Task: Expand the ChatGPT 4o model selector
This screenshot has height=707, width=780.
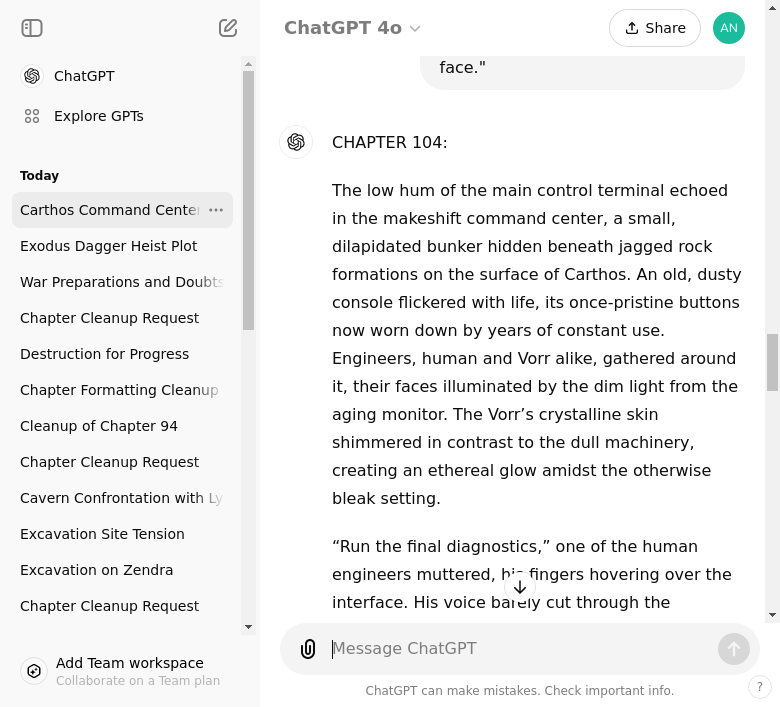Action: [352, 28]
